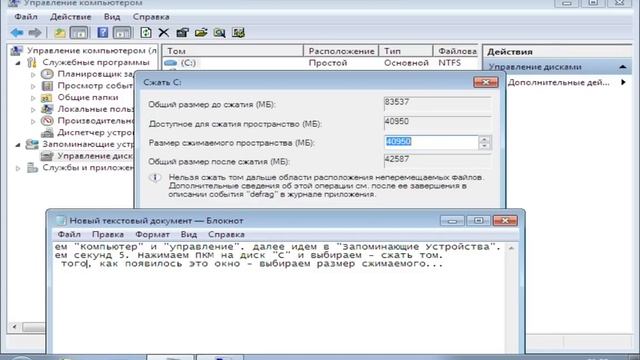This screenshot has height=360, width=640.
Task: Click the green Refresh toolbar icon
Action: (x=146, y=33)
